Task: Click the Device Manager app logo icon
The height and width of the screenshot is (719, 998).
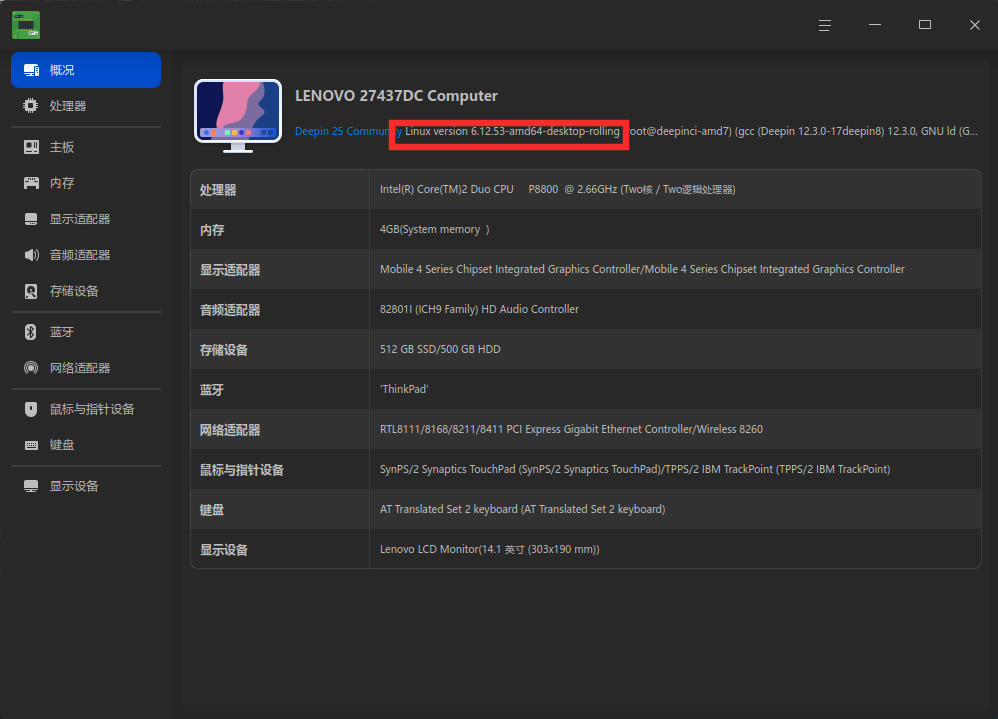Action: click(26, 25)
